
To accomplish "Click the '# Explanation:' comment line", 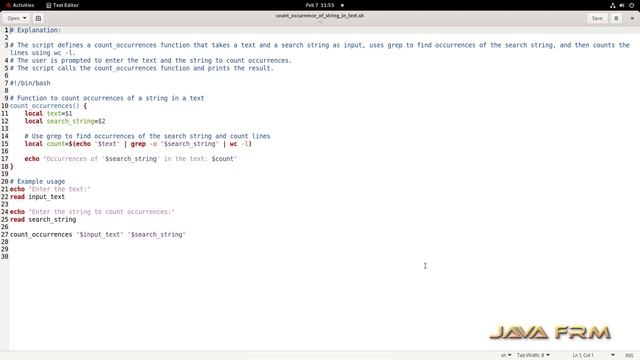I will coord(36,30).
